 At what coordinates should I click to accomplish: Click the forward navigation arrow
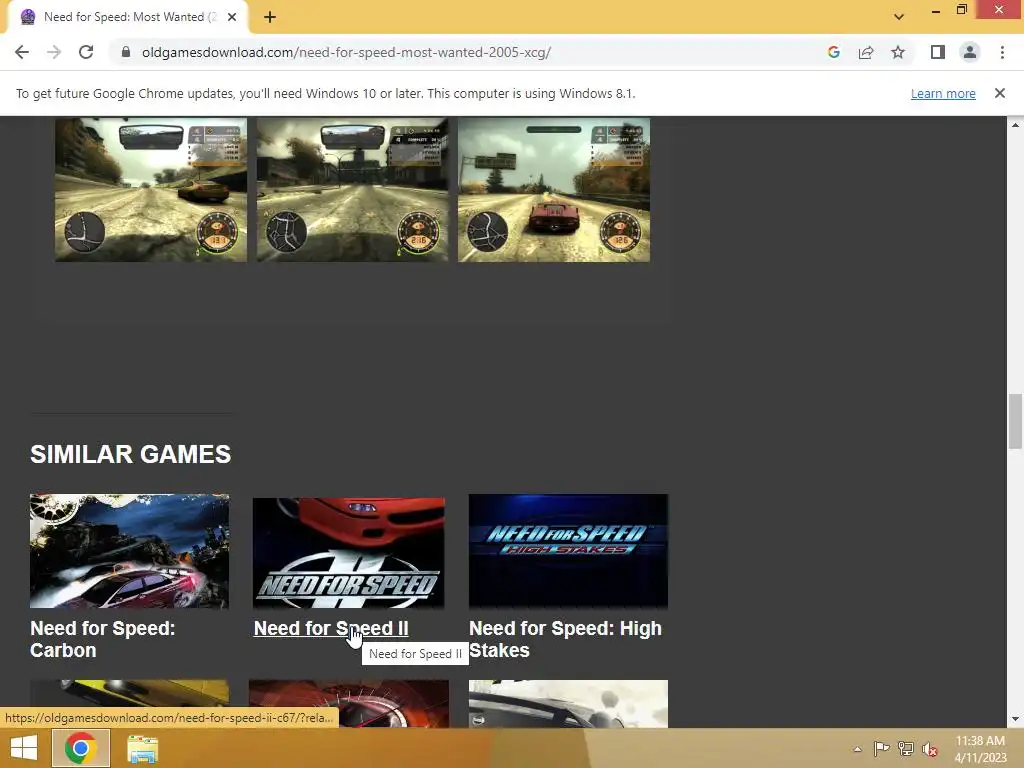coord(54,52)
